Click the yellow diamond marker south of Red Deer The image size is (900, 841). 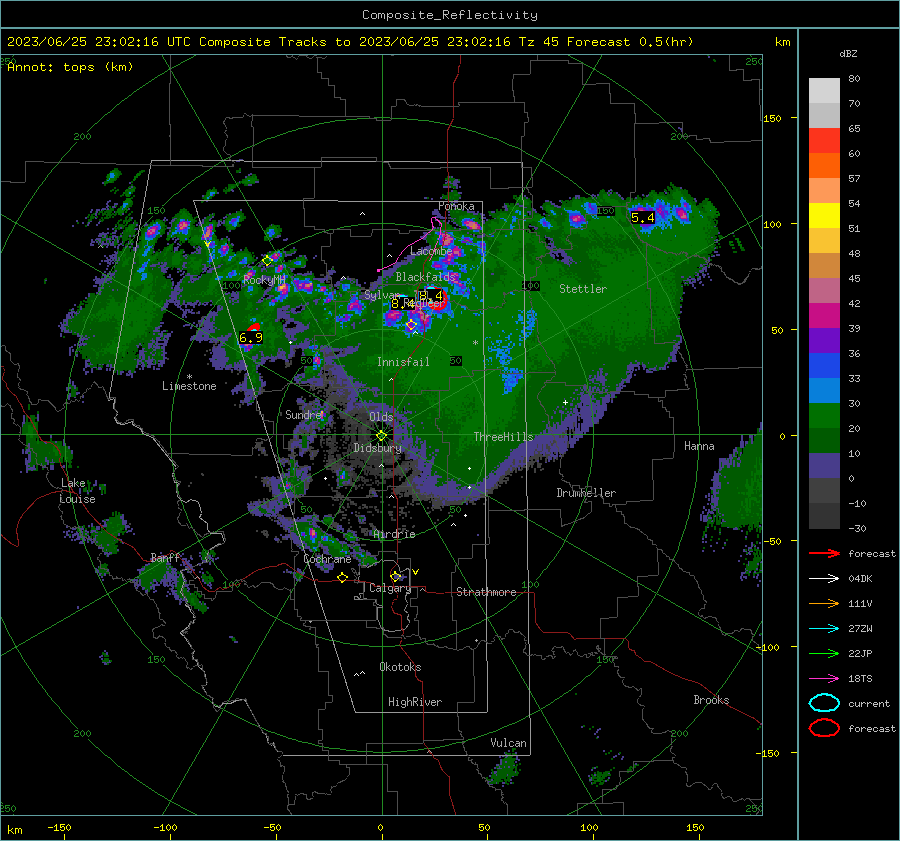tap(412, 325)
